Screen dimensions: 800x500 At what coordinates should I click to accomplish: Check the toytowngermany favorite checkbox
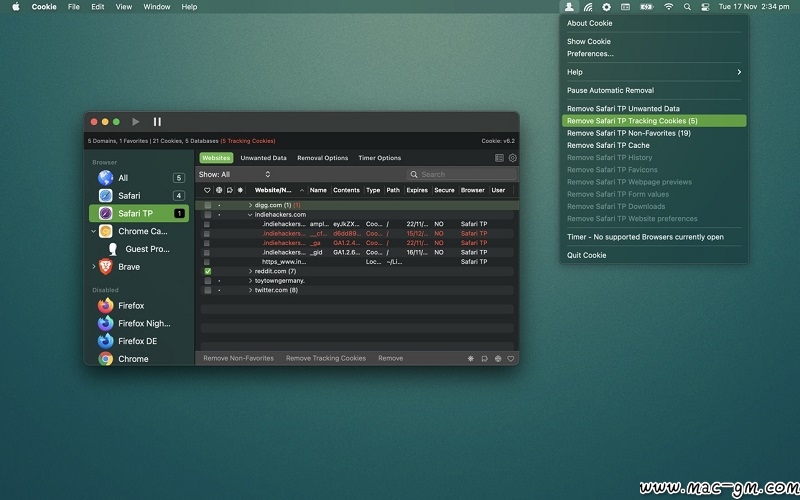(x=208, y=281)
